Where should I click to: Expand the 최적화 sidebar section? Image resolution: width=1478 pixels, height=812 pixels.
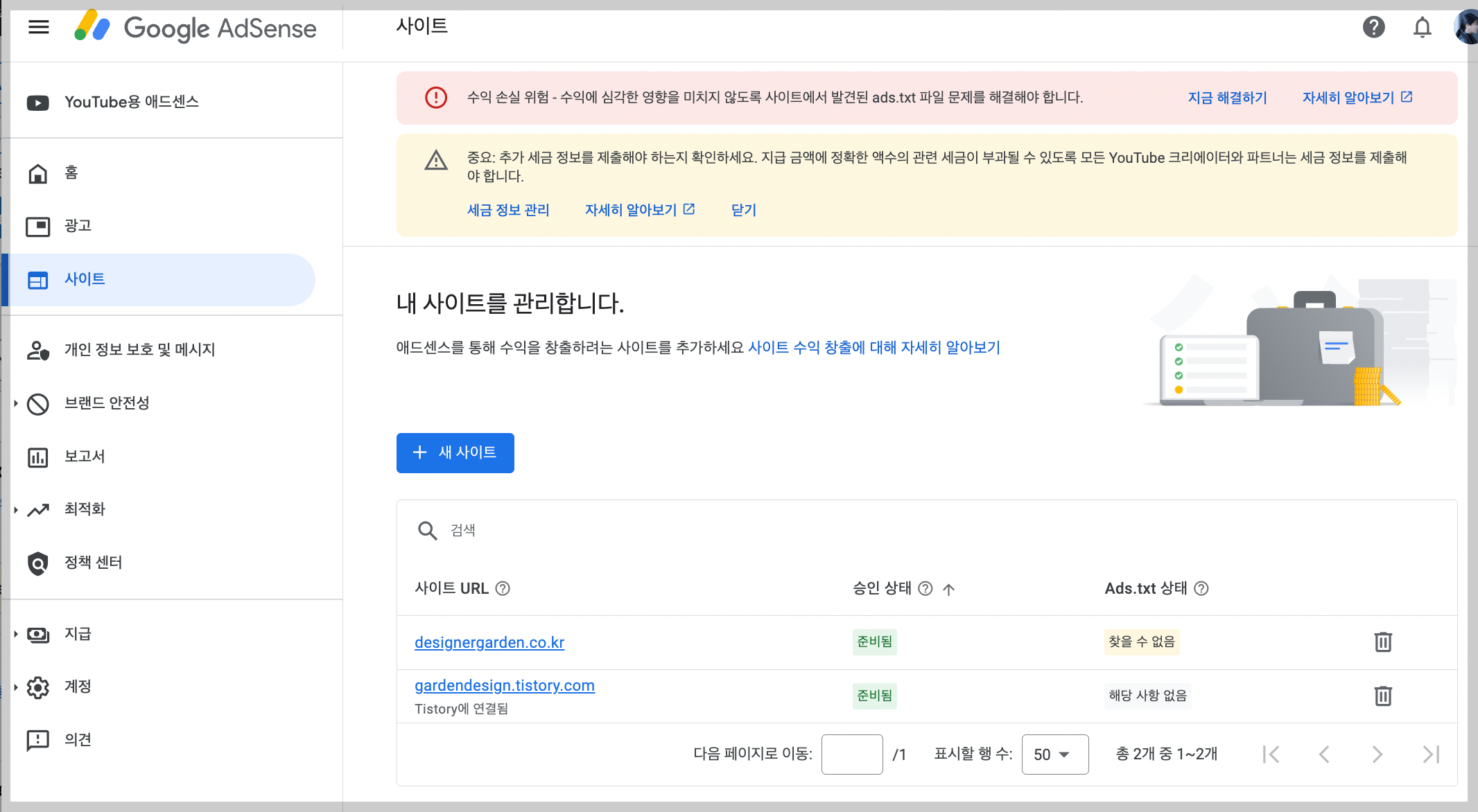(x=84, y=509)
